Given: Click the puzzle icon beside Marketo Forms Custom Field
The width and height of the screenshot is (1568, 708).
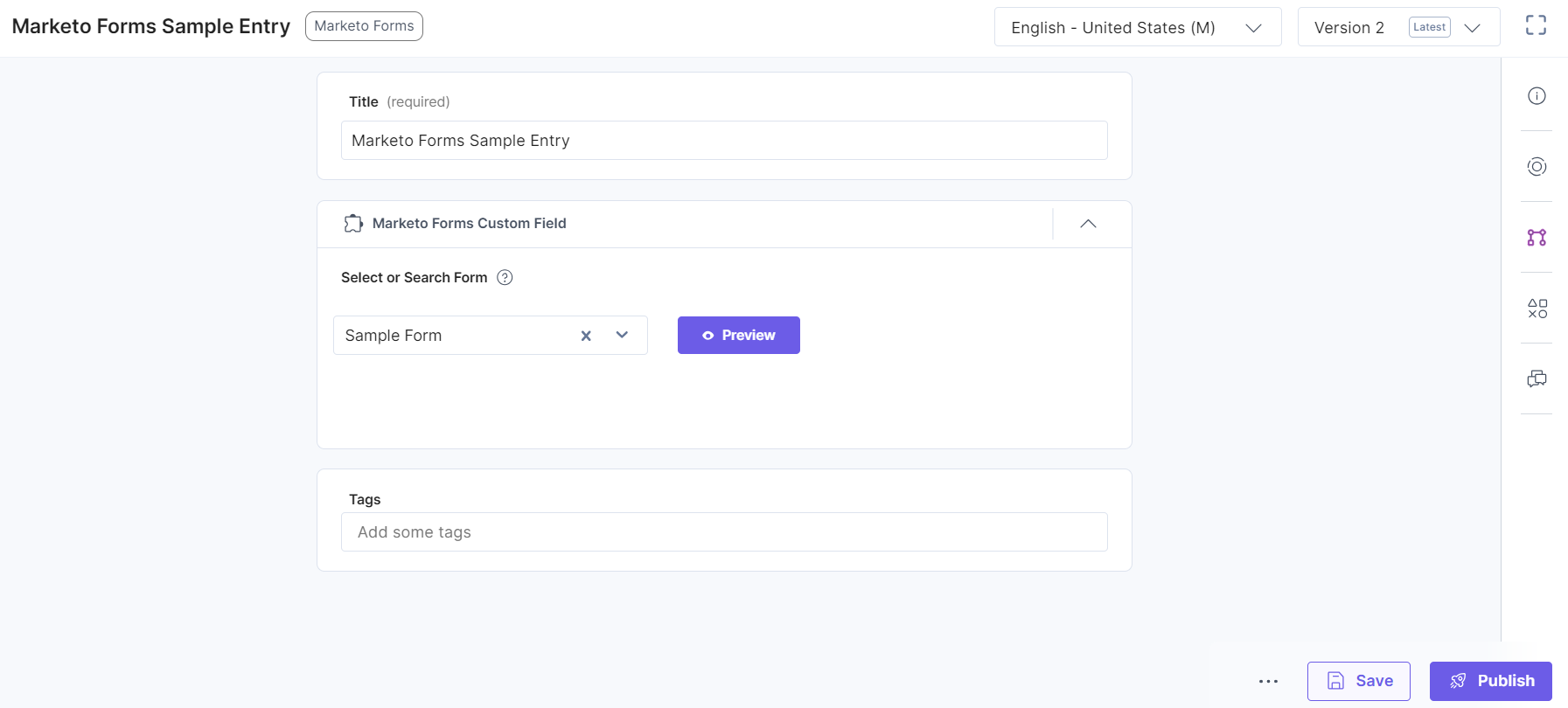Looking at the screenshot, I should pyautogui.click(x=353, y=224).
